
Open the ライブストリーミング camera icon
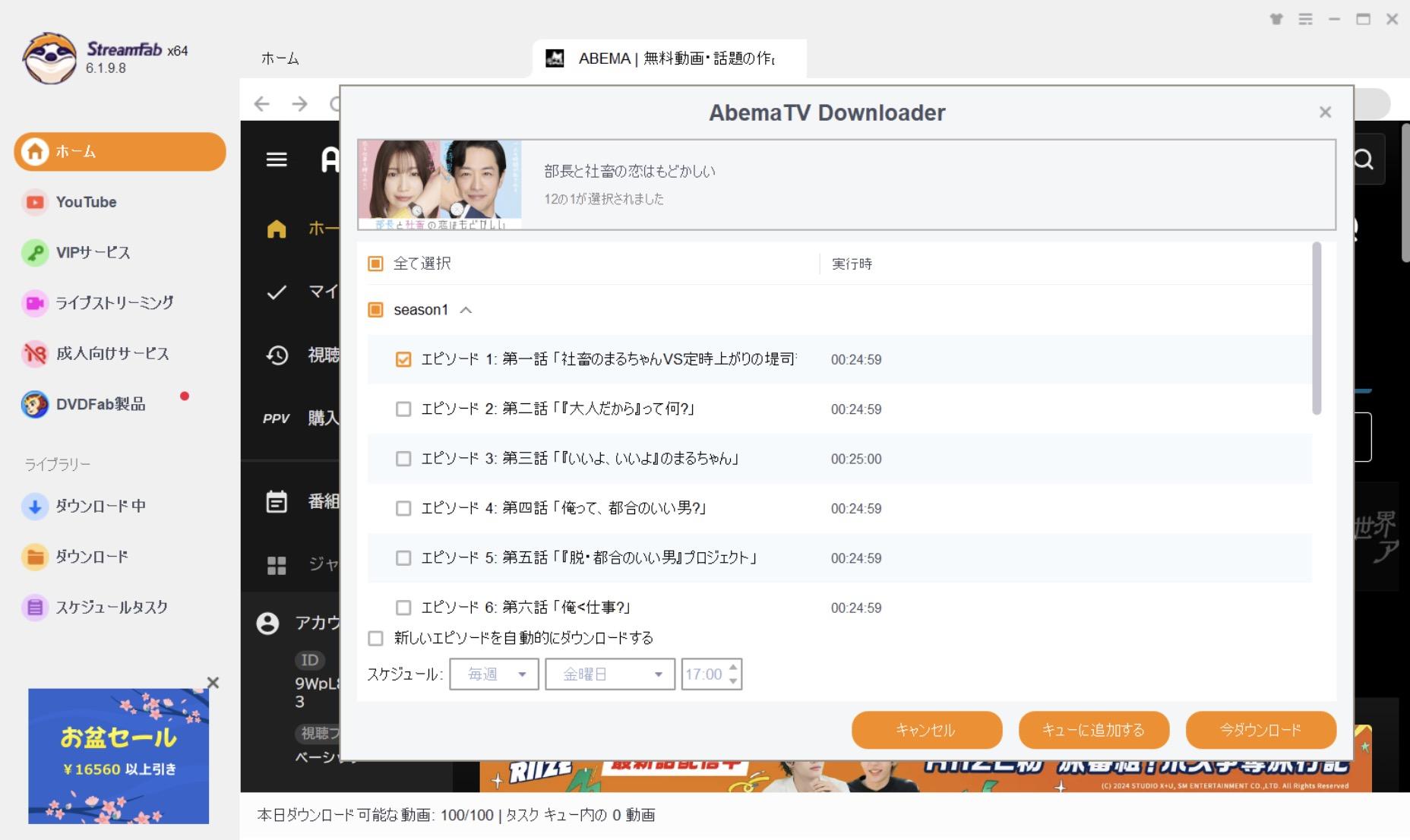tap(34, 303)
